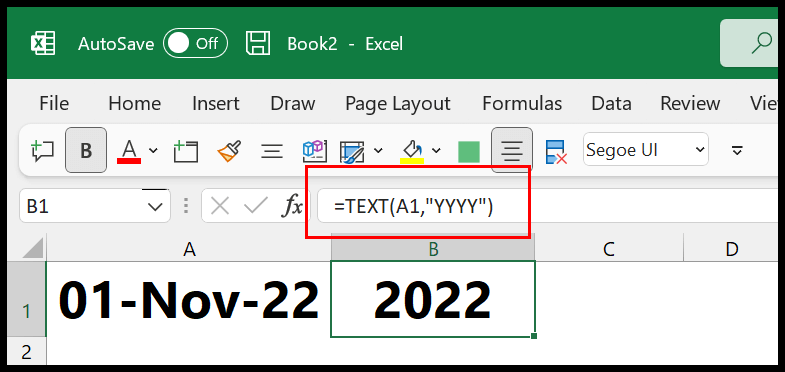Click cell A1 containing 01-Nov-22

click(x=188, y=299)
